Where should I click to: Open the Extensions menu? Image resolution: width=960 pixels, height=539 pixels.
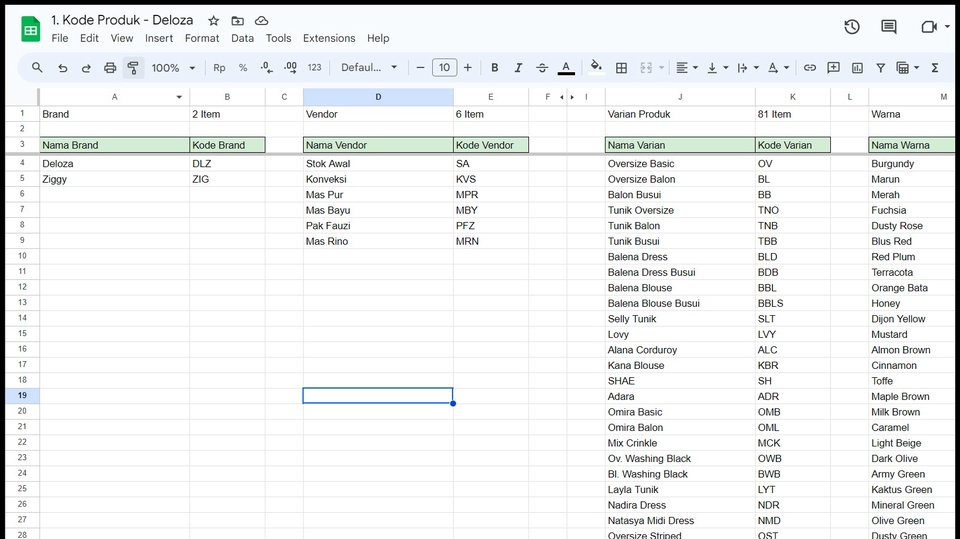coord(329,38)
